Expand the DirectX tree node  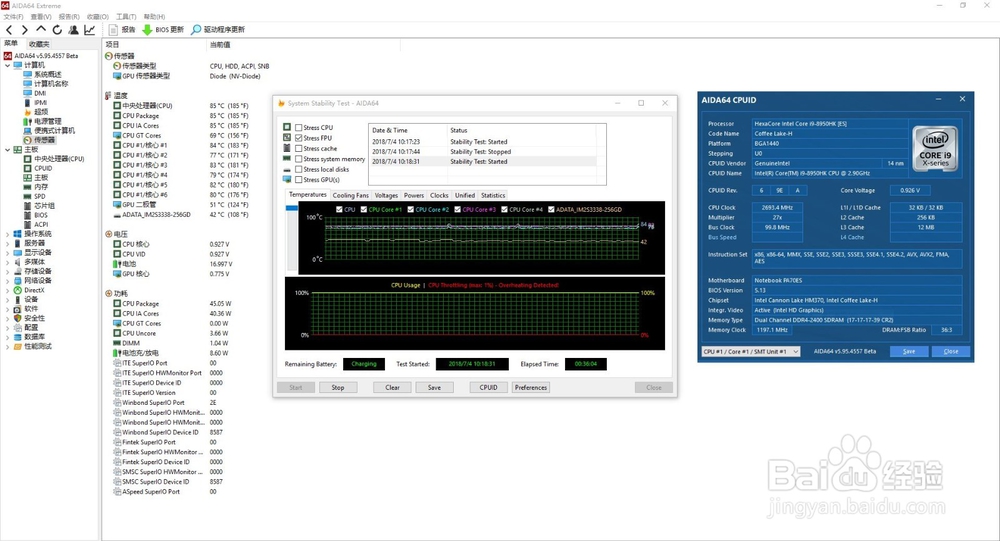tap(8, 290)
